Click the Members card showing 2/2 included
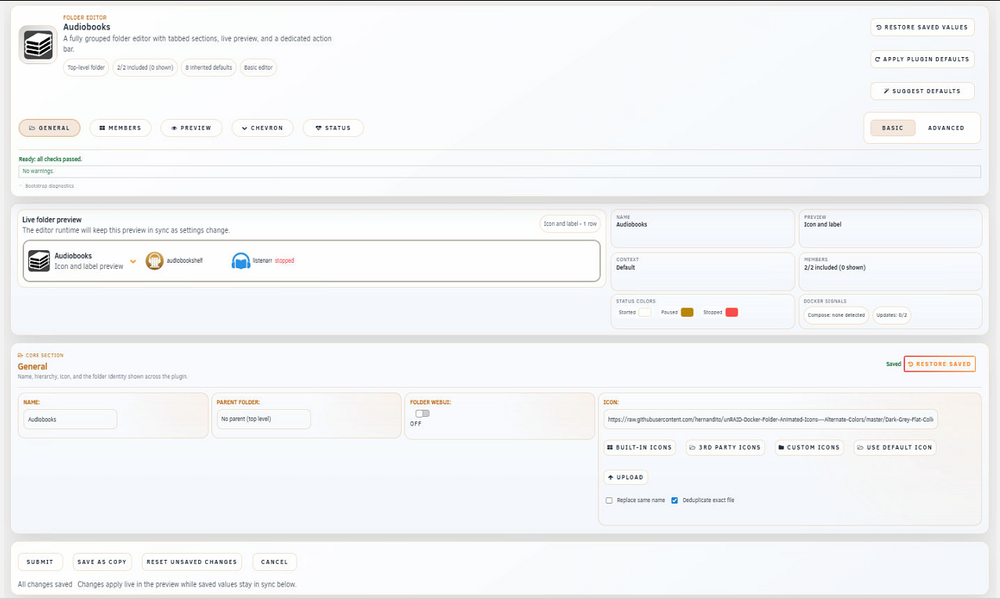This screenshot has height=599, width=1000. 890,271
